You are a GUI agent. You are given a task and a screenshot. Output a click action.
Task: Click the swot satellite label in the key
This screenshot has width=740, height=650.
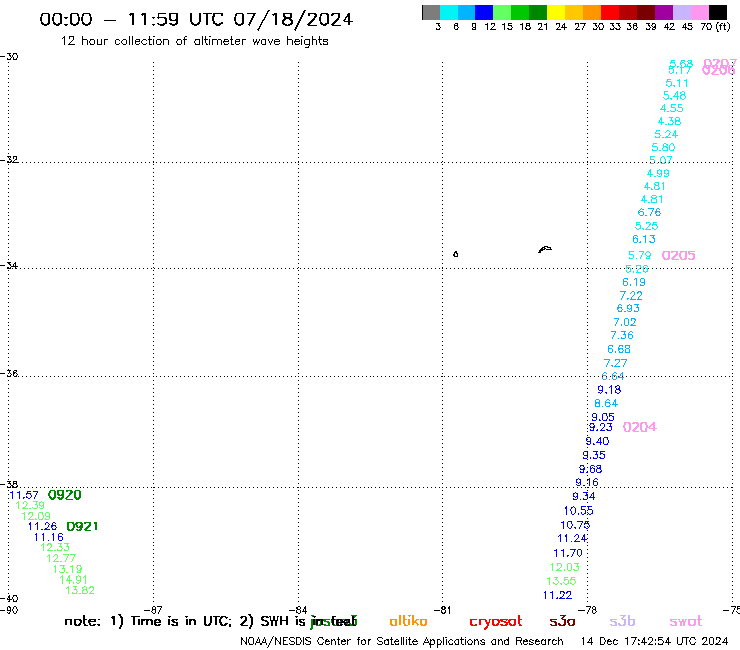pos(686,622)
